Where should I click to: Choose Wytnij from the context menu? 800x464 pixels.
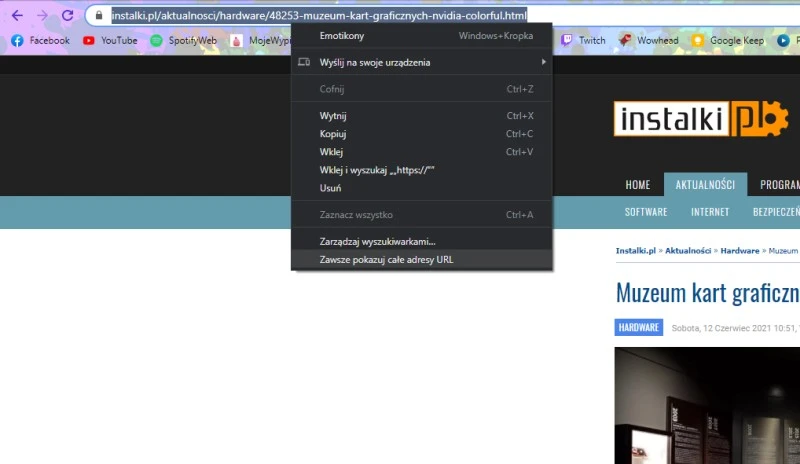coord(421,116)
